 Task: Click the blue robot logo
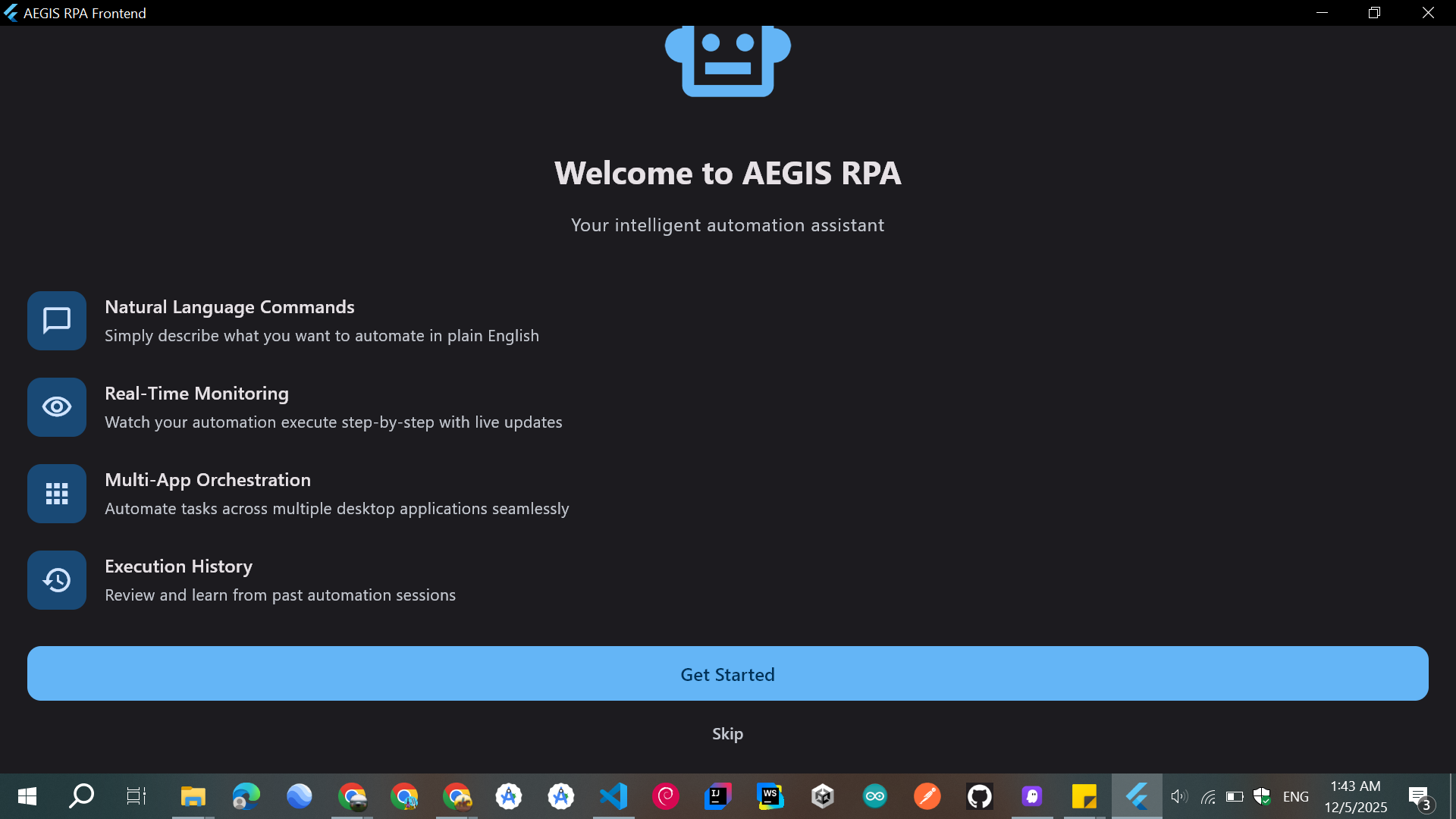[727, 61]
